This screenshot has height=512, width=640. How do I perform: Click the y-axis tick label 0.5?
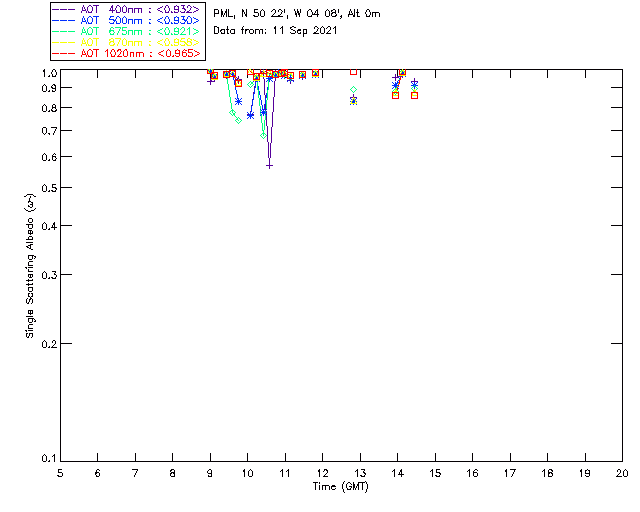(49, 188)
